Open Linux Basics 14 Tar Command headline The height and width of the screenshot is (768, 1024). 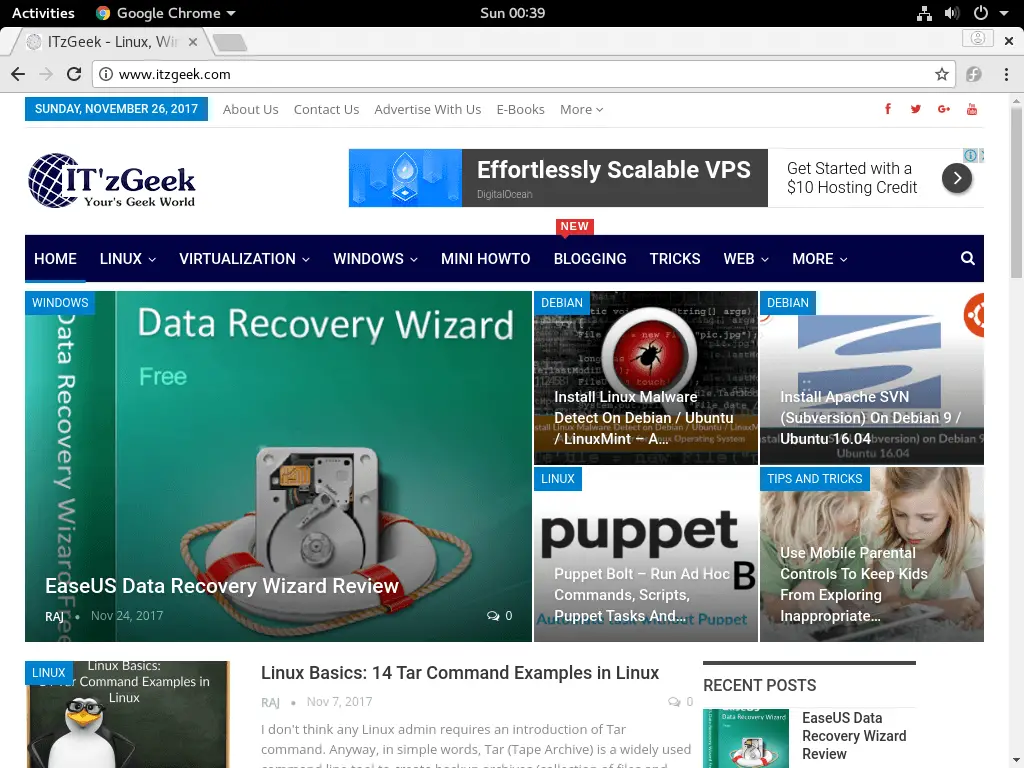click(460, 673)
